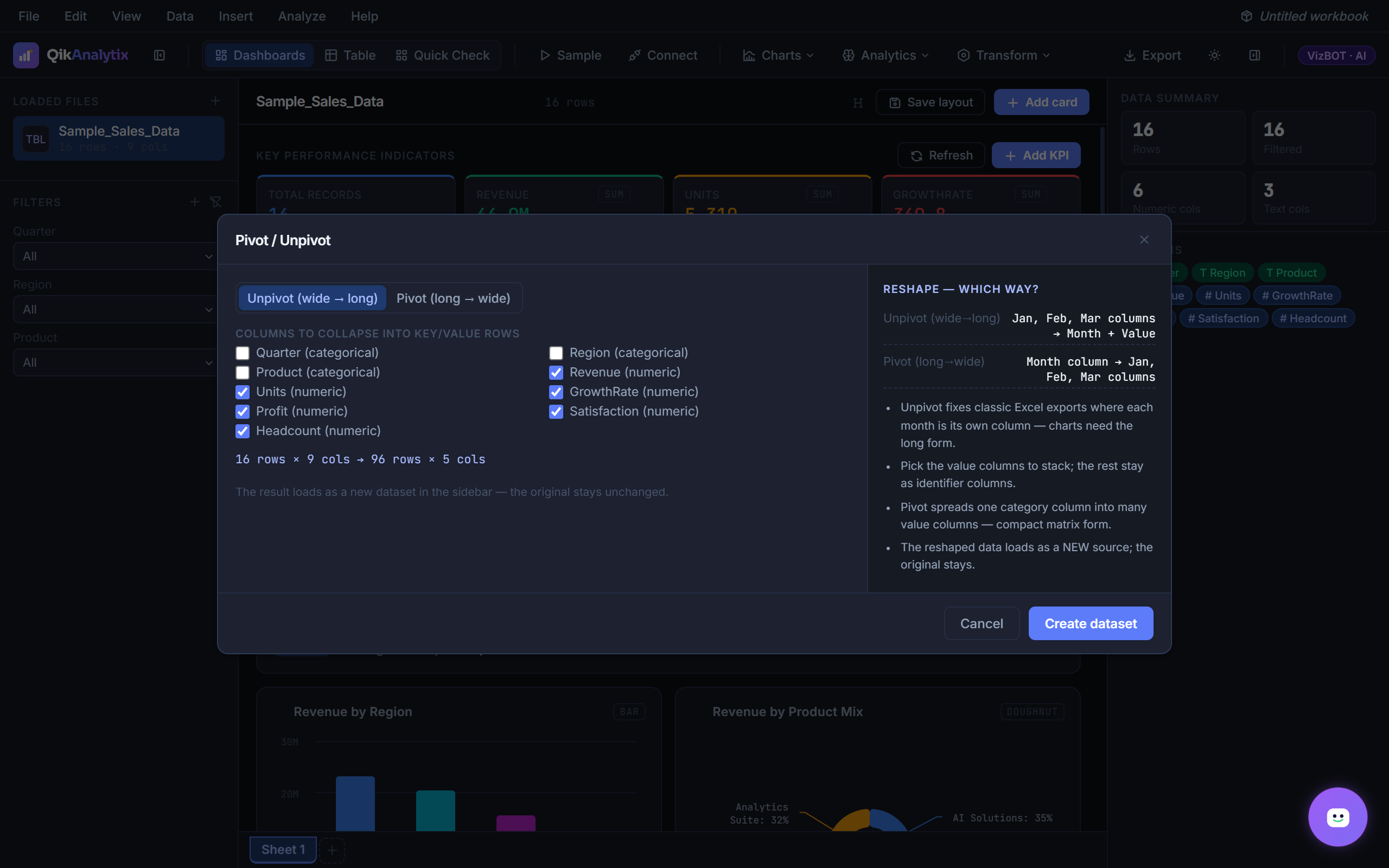Click the TBL icon of Sample_Sales_Data

[x=36, y=139]
